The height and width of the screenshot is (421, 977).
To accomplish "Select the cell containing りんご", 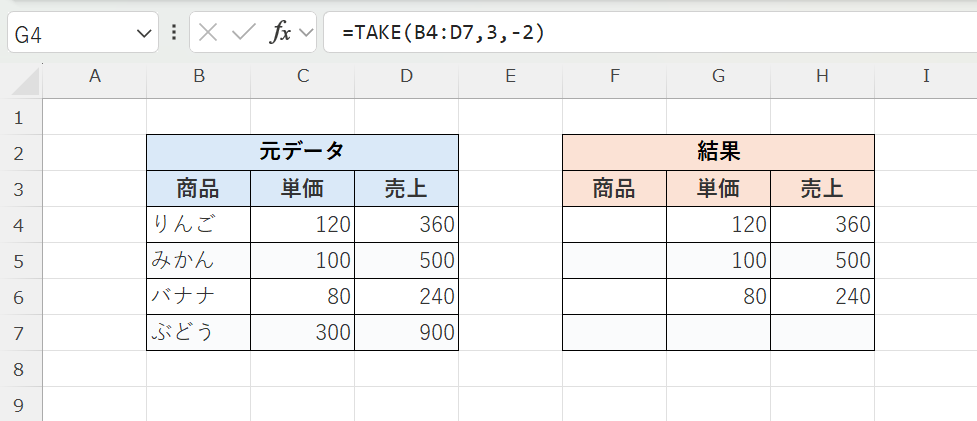I will pos(198,224).
